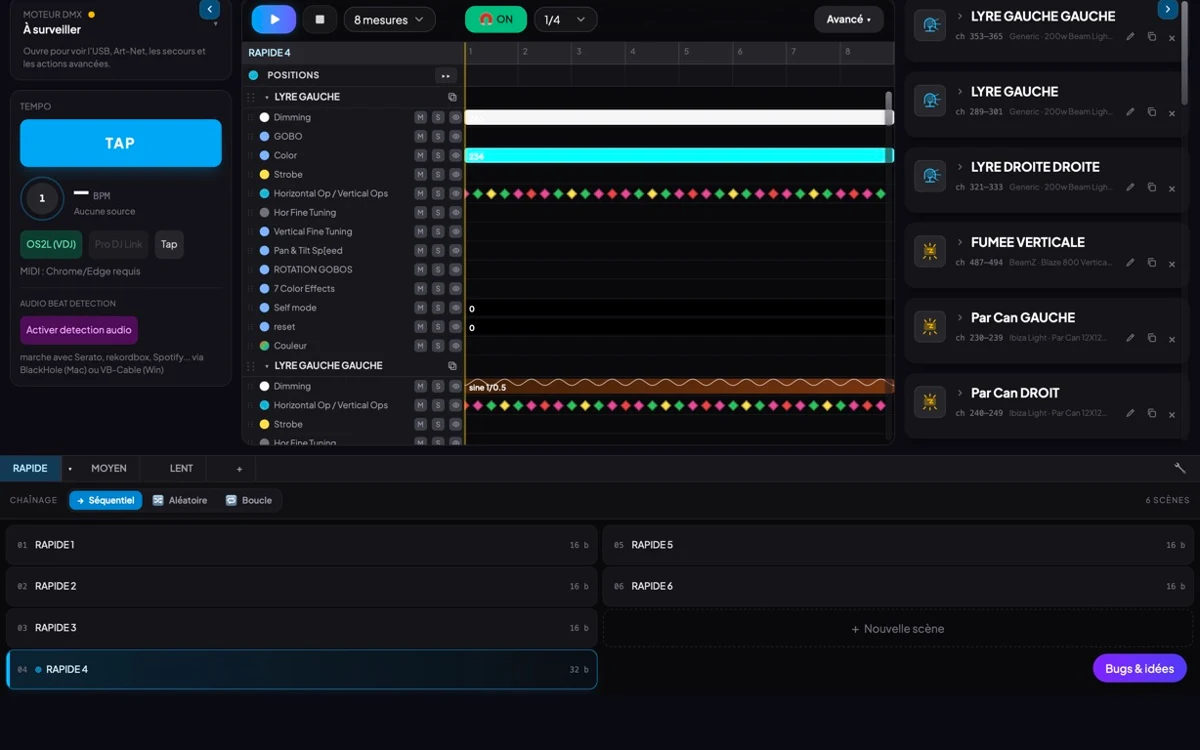Image resolution: width=1200 pixels, height=750 pixels.
Task: Select scene RAPIDE 5
Action: [898, 545]
